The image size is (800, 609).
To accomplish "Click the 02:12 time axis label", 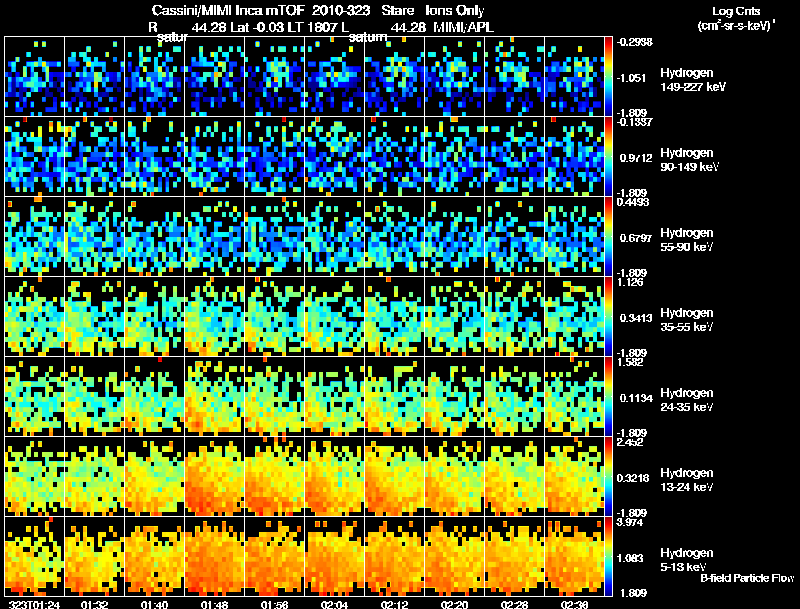I will [x=394, y=605].
